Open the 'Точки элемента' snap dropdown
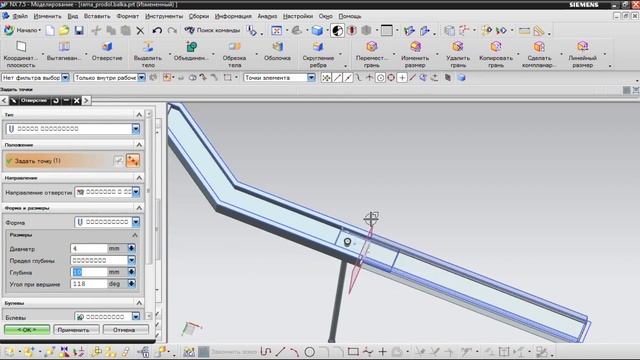The width and height of the screenshot is (640, 360). [280, 78]
